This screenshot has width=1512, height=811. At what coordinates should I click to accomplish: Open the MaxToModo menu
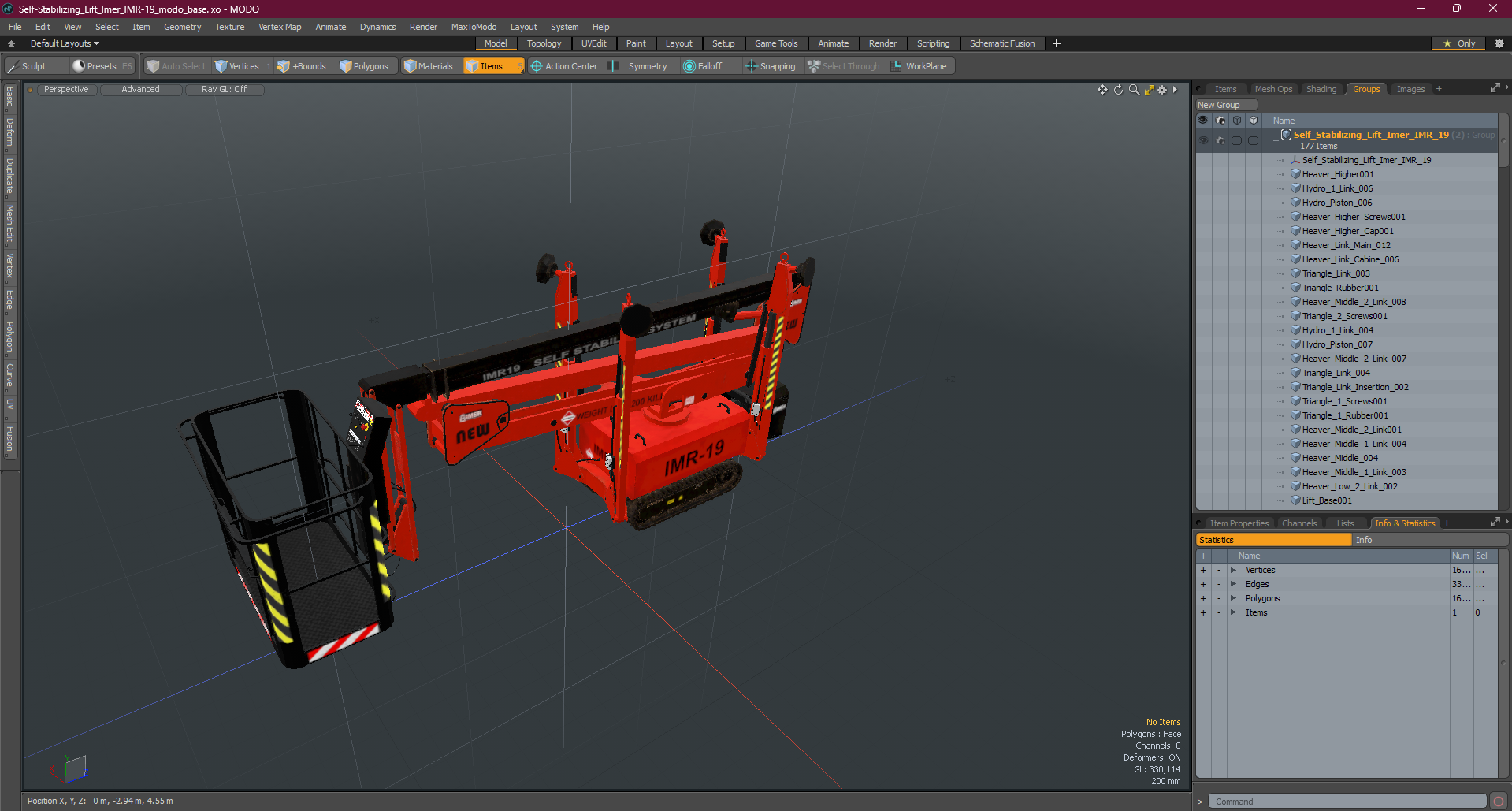tap(474, 27)
